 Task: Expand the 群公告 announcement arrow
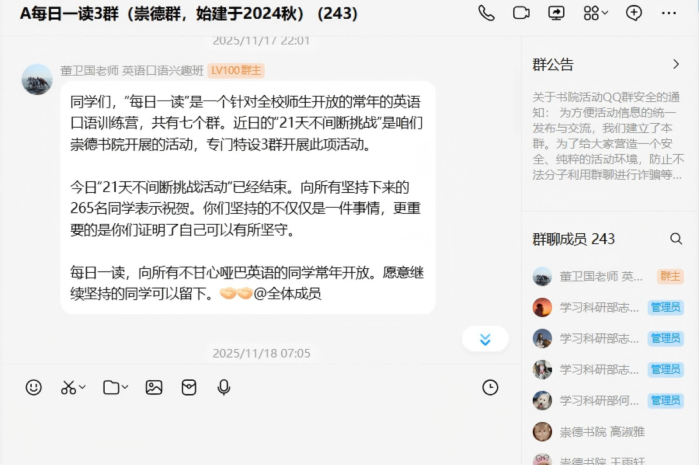[676, 64]
